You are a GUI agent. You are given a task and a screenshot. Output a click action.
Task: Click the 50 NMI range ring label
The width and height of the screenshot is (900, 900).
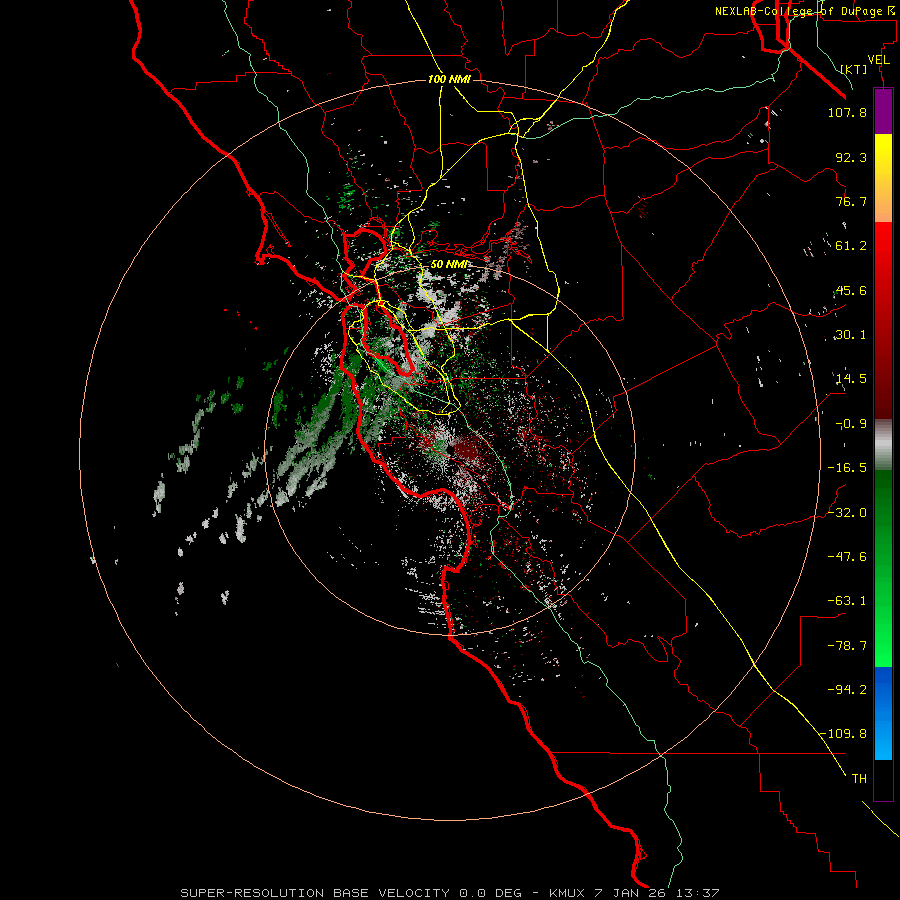click(449, 264)
